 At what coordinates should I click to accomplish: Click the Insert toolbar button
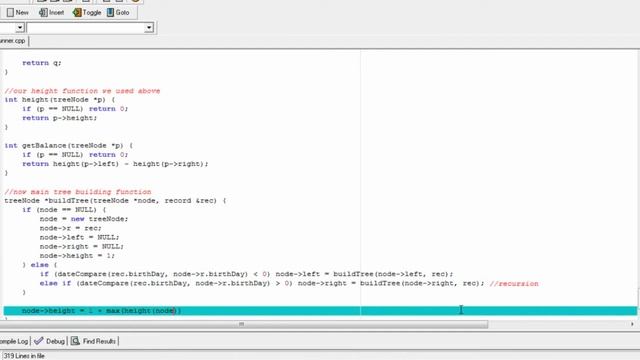[51, 13]
